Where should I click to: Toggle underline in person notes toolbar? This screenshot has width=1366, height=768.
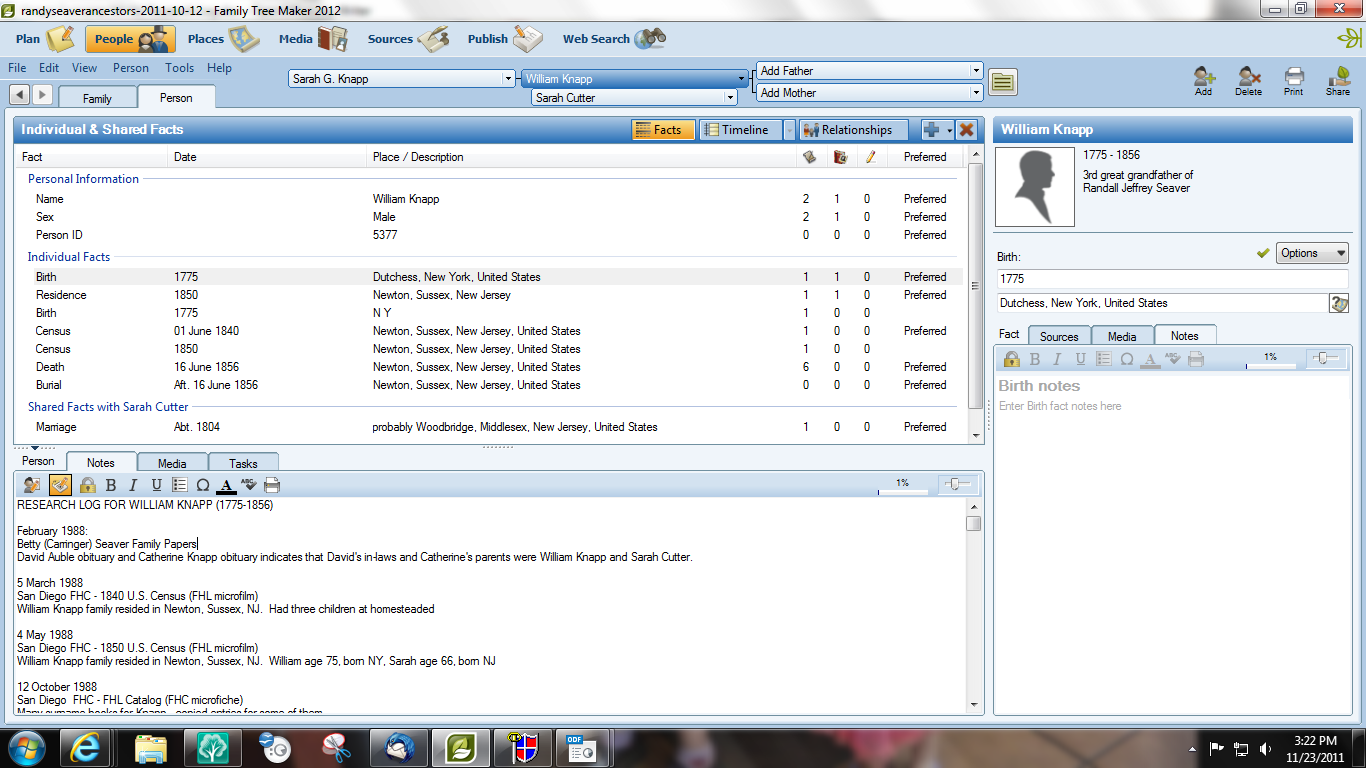(x=157, y=485)
